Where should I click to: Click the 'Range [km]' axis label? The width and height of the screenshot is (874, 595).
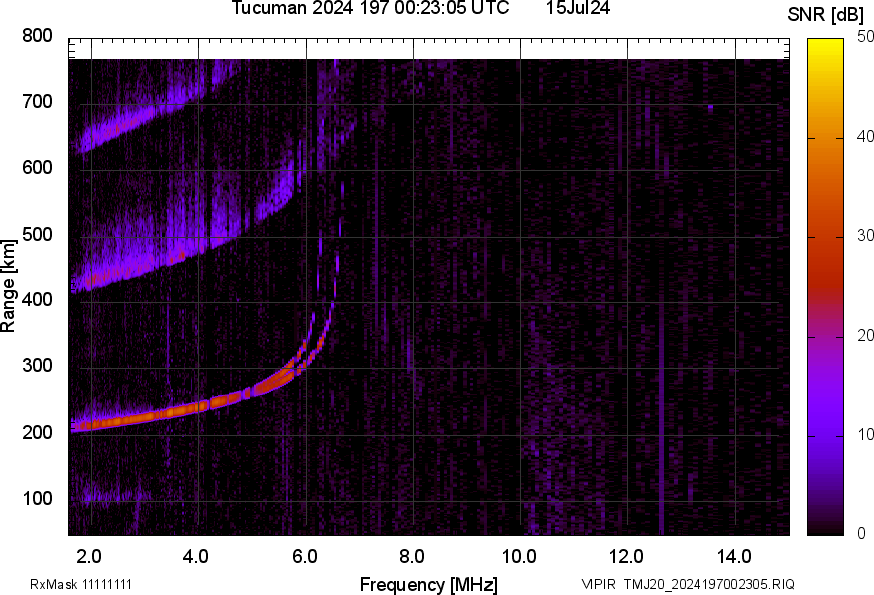8,286
